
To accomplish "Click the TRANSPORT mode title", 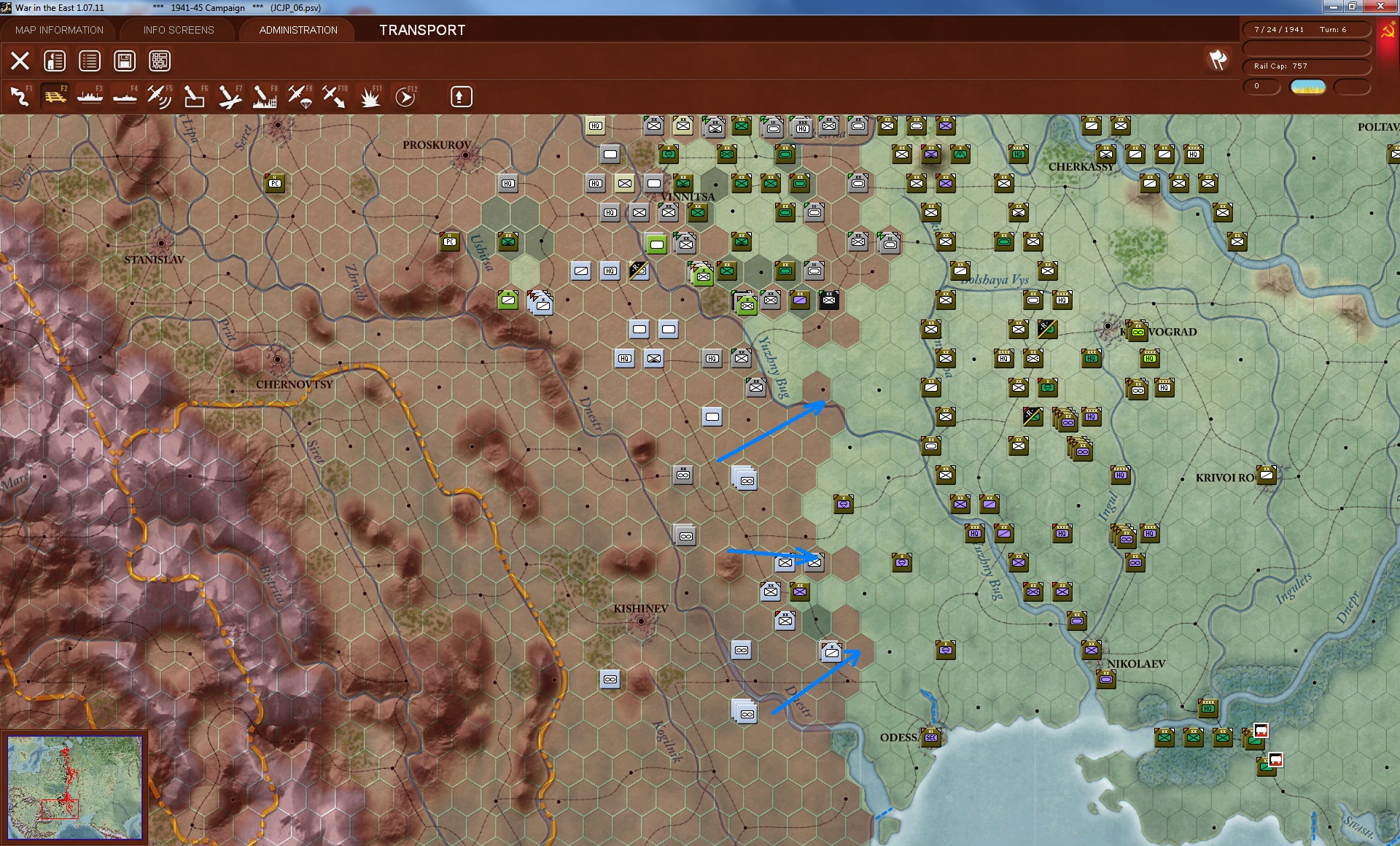I will [422, 30].
